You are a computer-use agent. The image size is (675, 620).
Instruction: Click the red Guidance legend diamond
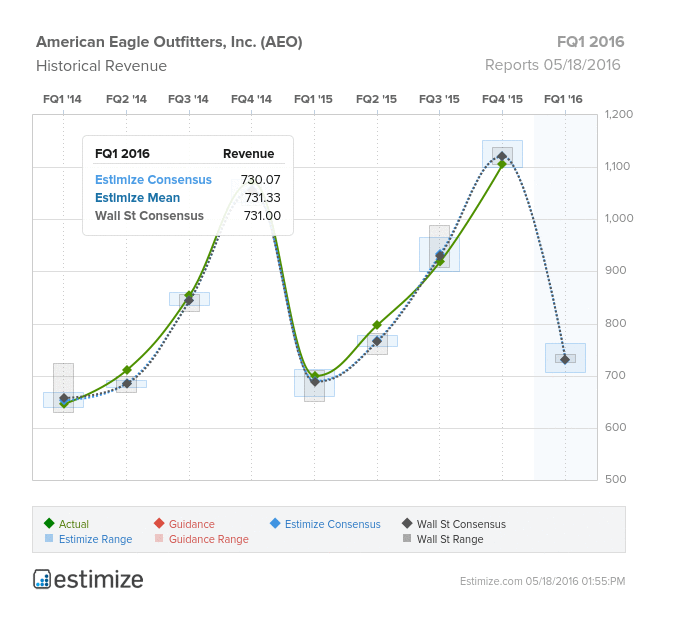[x=159, y=523]
